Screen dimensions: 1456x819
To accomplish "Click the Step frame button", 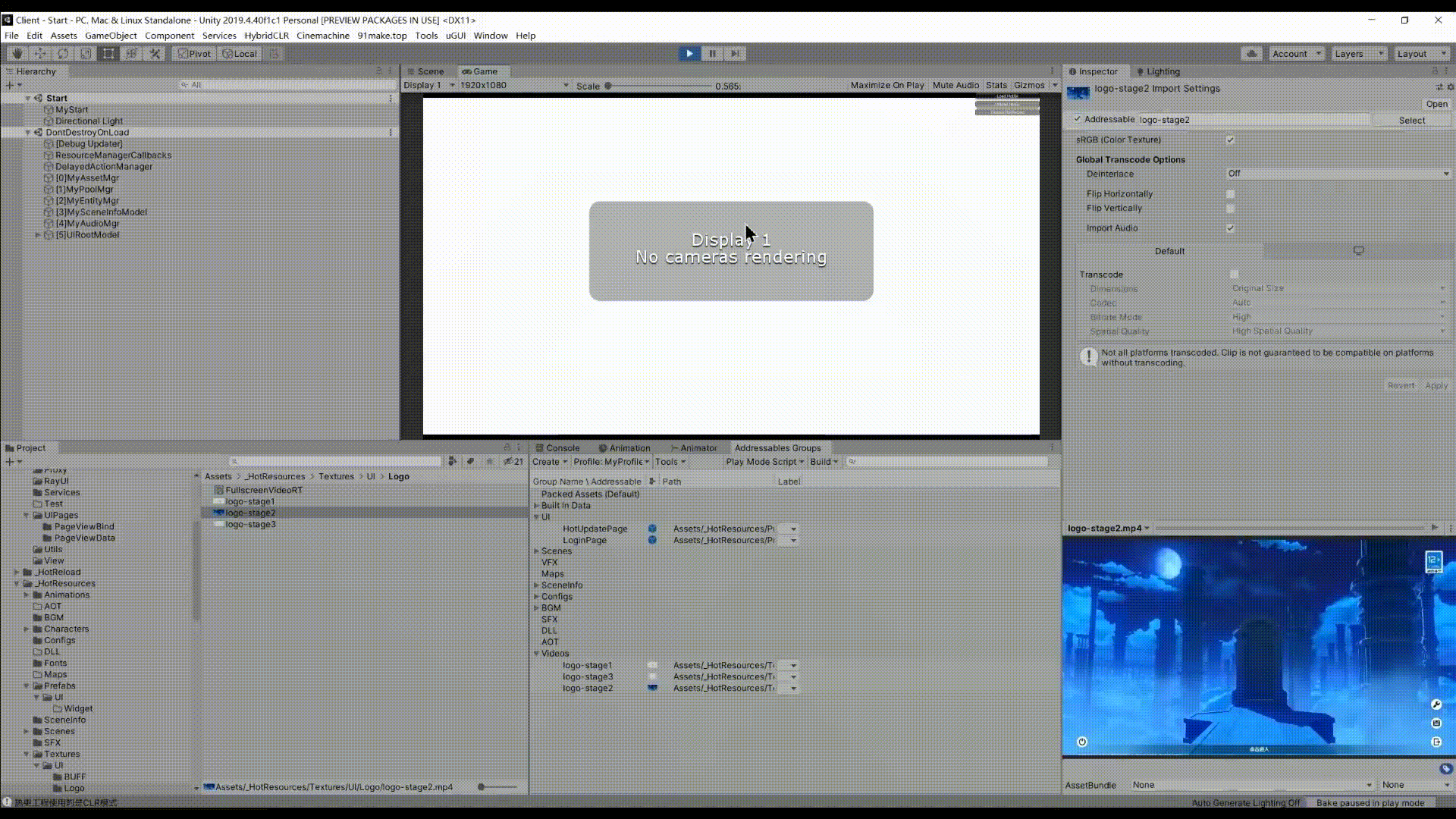I will point(734,54).
